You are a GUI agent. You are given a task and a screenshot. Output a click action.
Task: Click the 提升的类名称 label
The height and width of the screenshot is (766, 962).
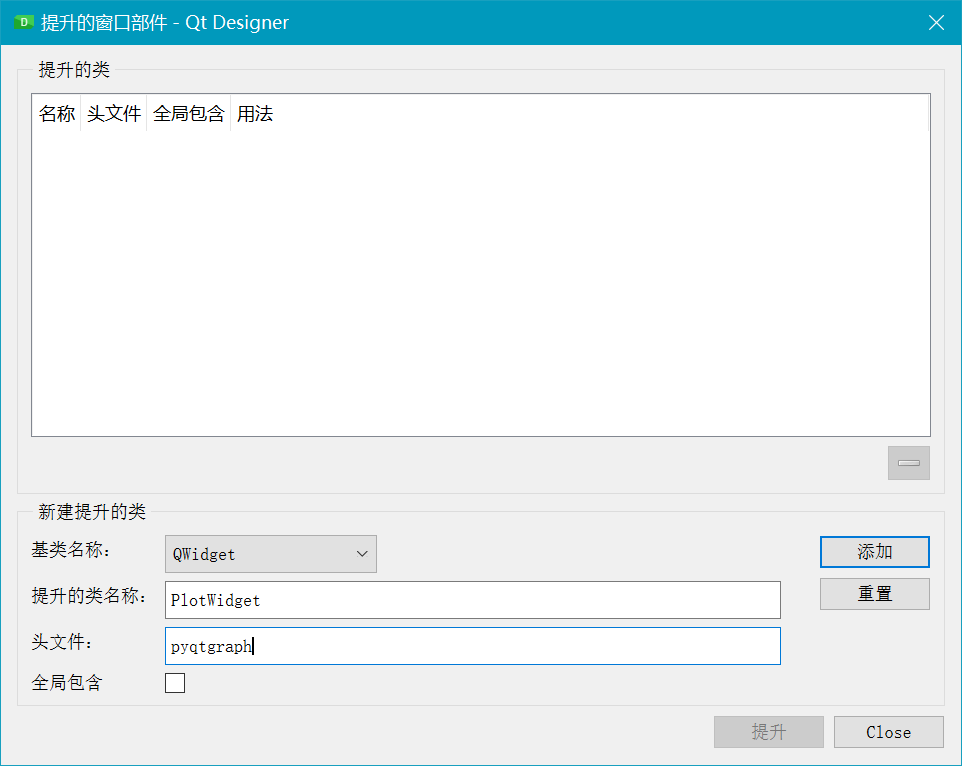[x=90, y=596]
